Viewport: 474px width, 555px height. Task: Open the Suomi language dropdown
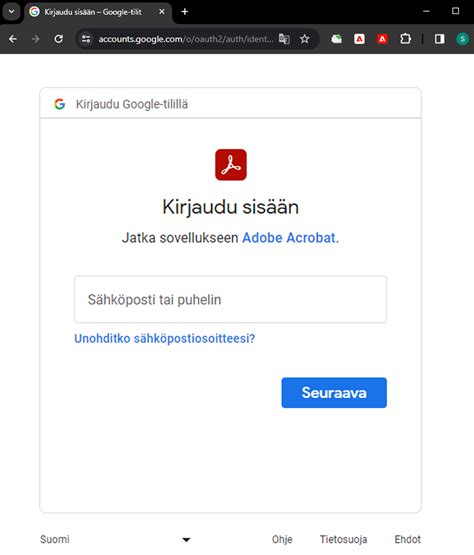point(115,539)
